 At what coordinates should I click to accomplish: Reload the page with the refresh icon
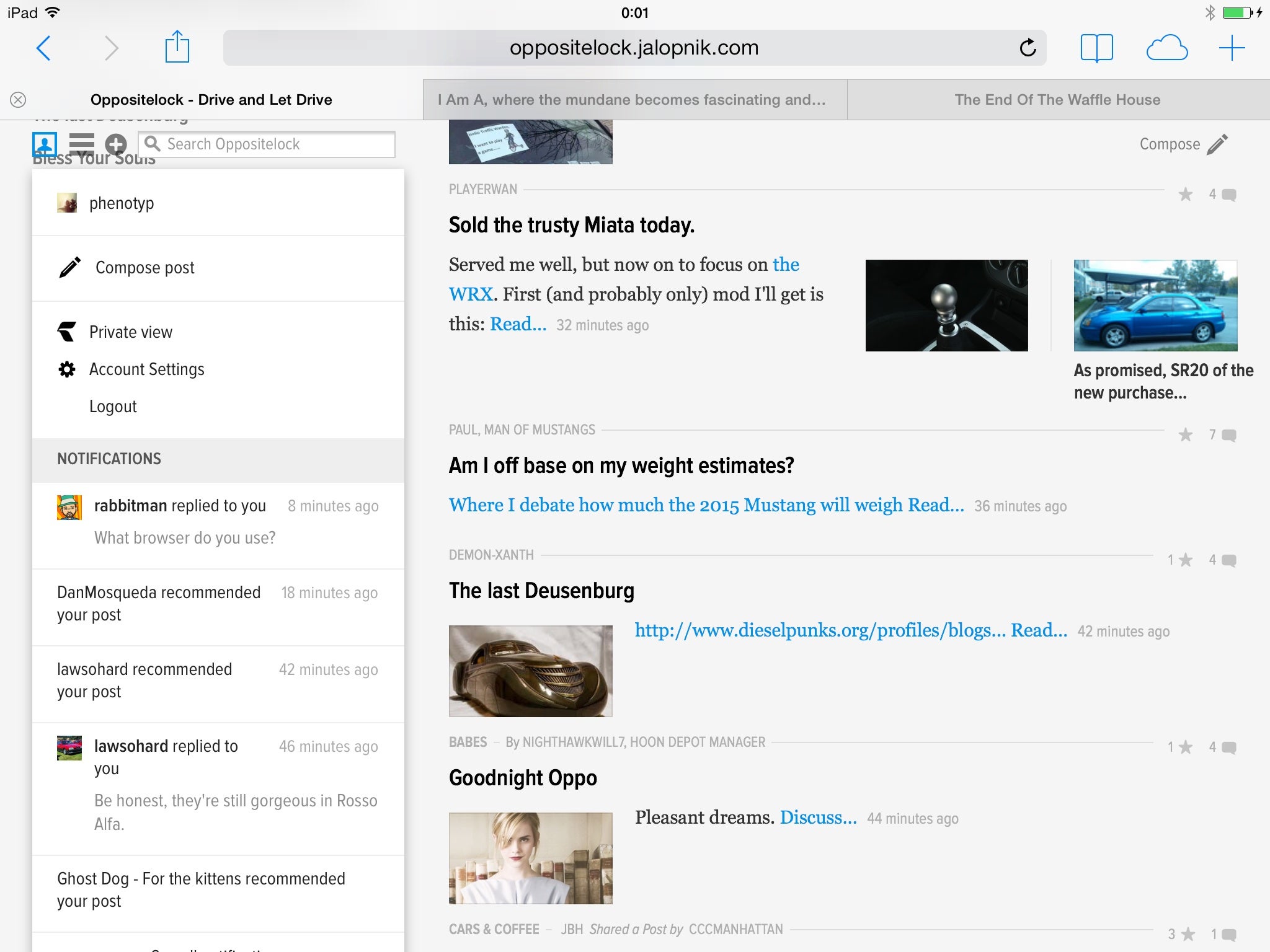tap(1028, 48)
